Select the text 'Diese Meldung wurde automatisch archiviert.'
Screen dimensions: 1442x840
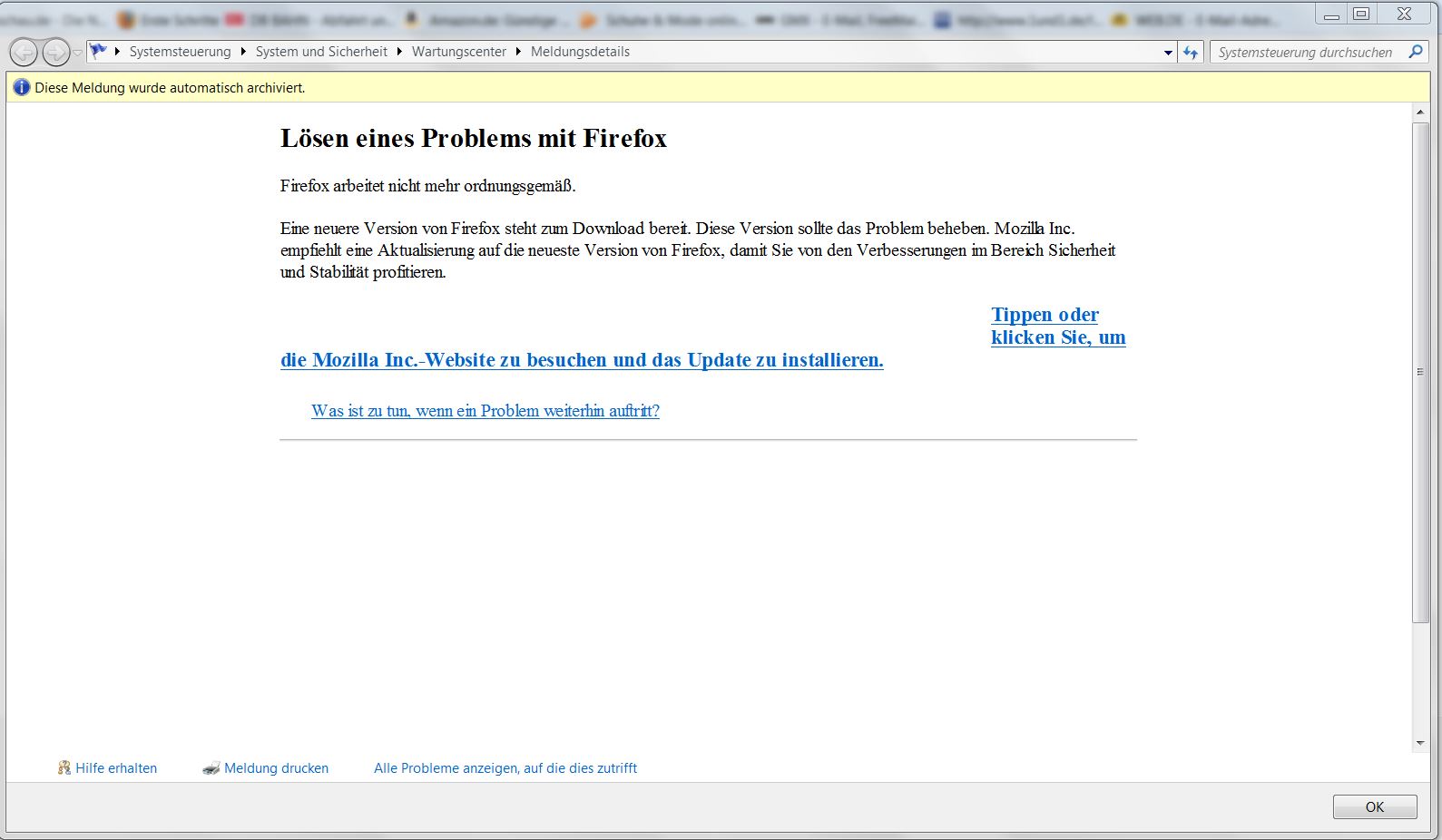(x=170, y=88)
